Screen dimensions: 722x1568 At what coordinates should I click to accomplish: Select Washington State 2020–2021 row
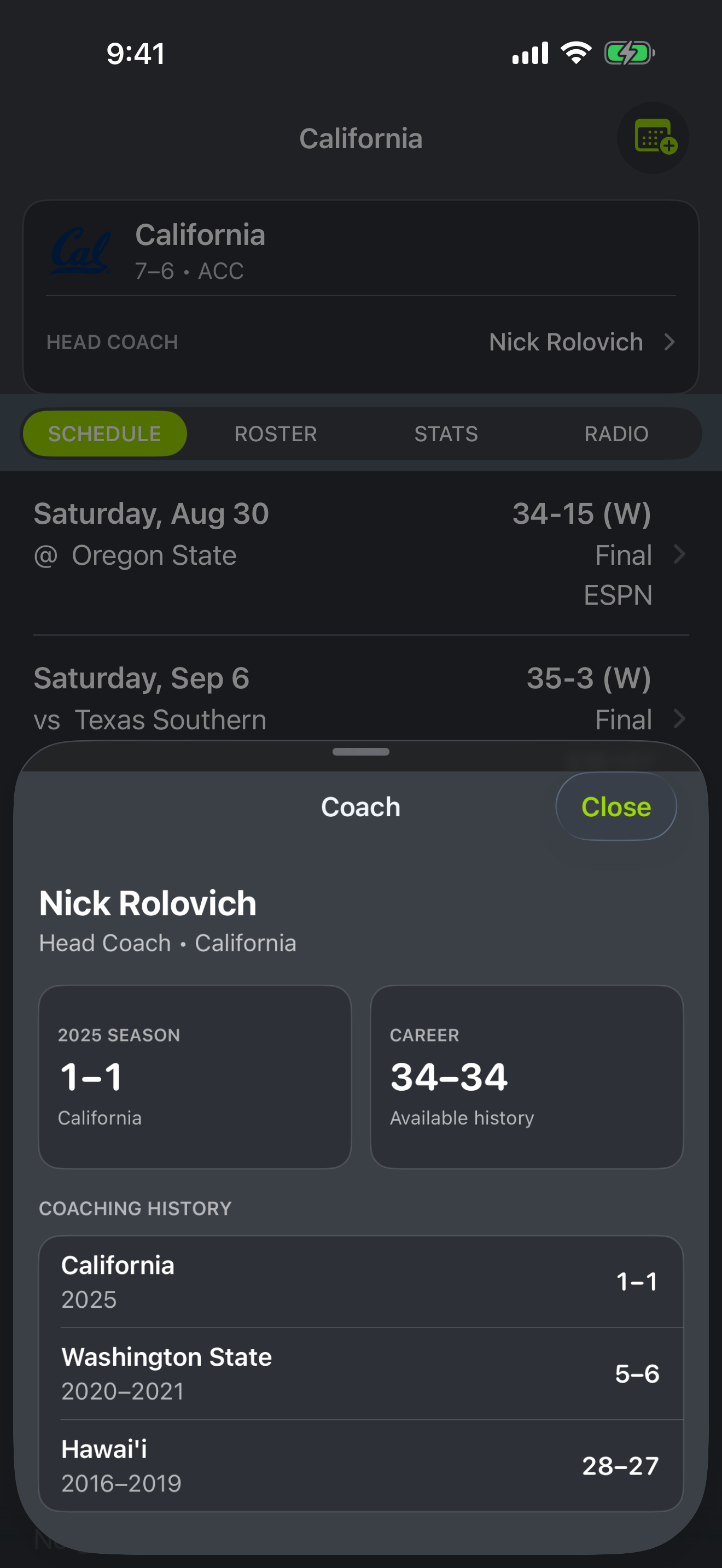[x=361, y=1374]
